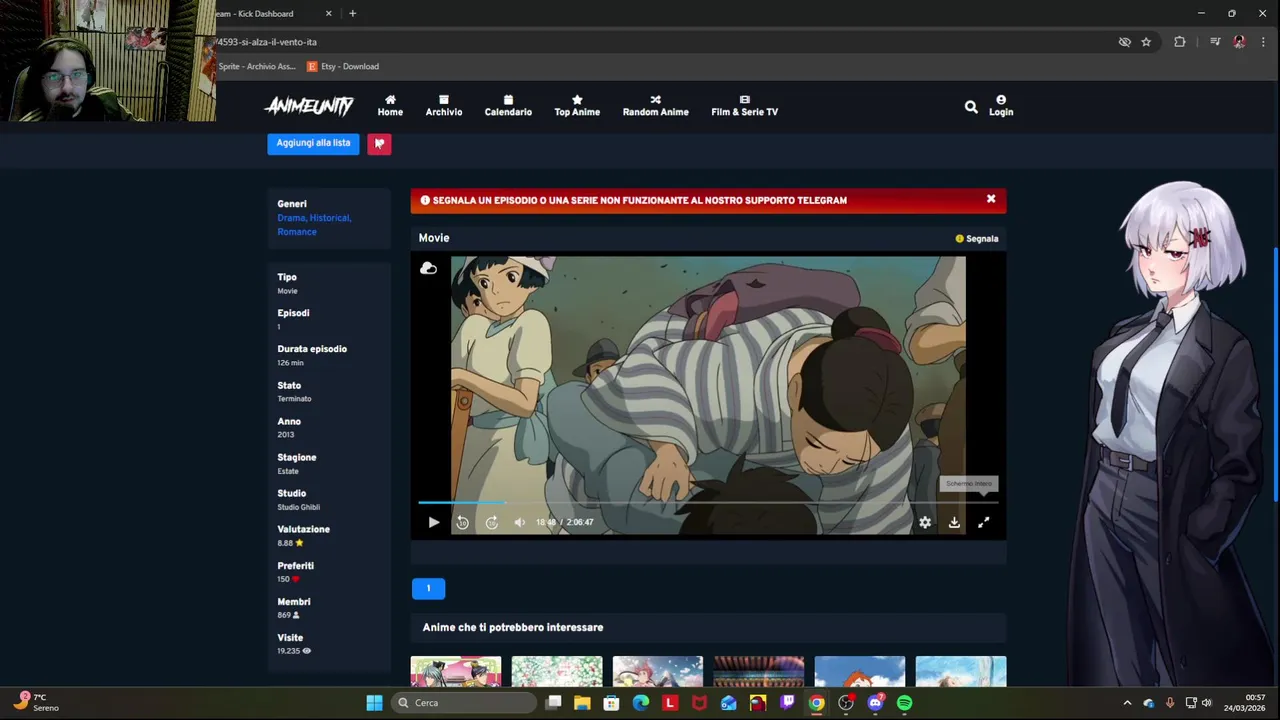Open the media control button
This screenshot has height=720, width=1280.
coord(1215,42)
